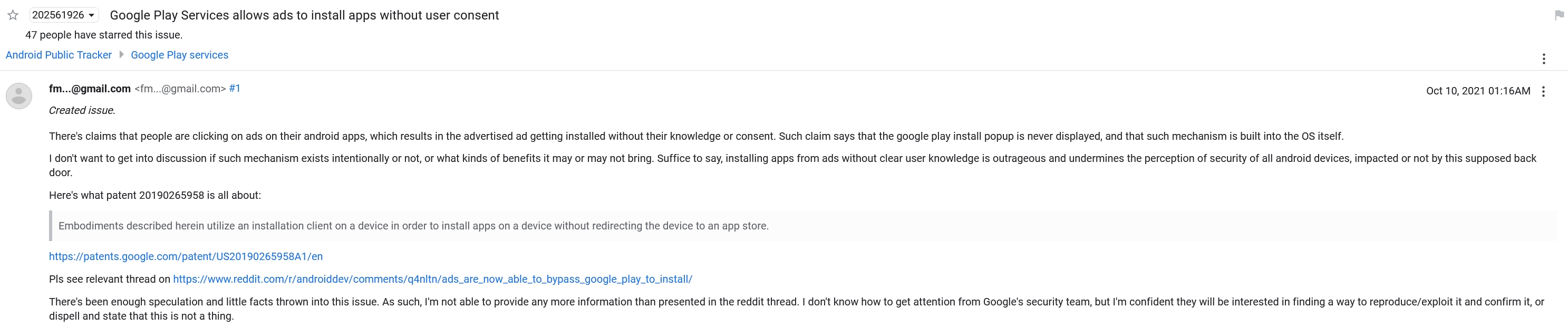
Task: Click the #1 comment permalink
Action: [234, 89]
